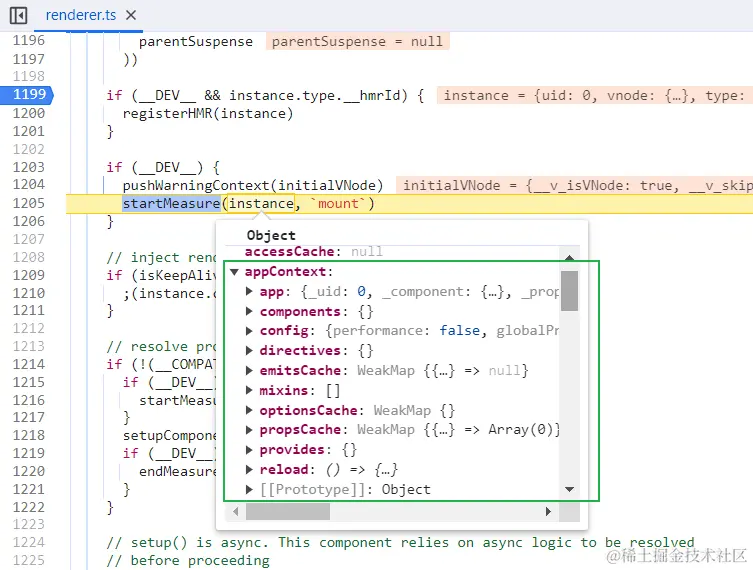Set breakpoint on line number 1220
Viewport: 753px width, 570px height.
pyautogui.click(x=29, y=471)
